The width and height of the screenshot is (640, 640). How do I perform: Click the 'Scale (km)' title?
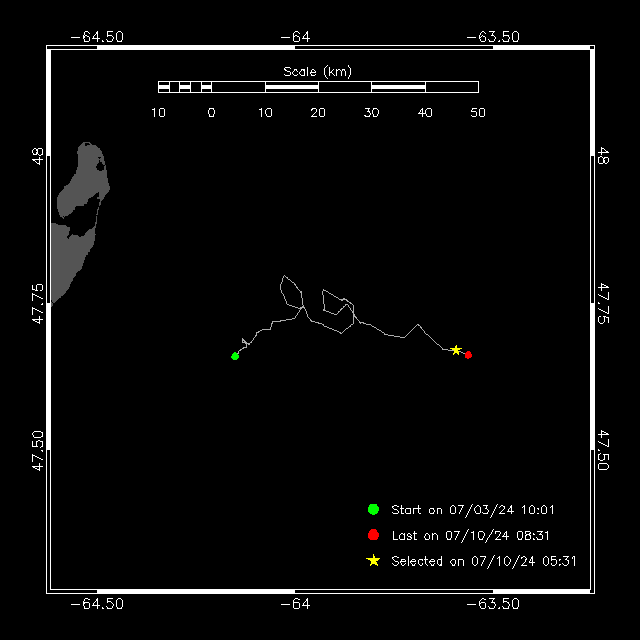click(317, 72)
